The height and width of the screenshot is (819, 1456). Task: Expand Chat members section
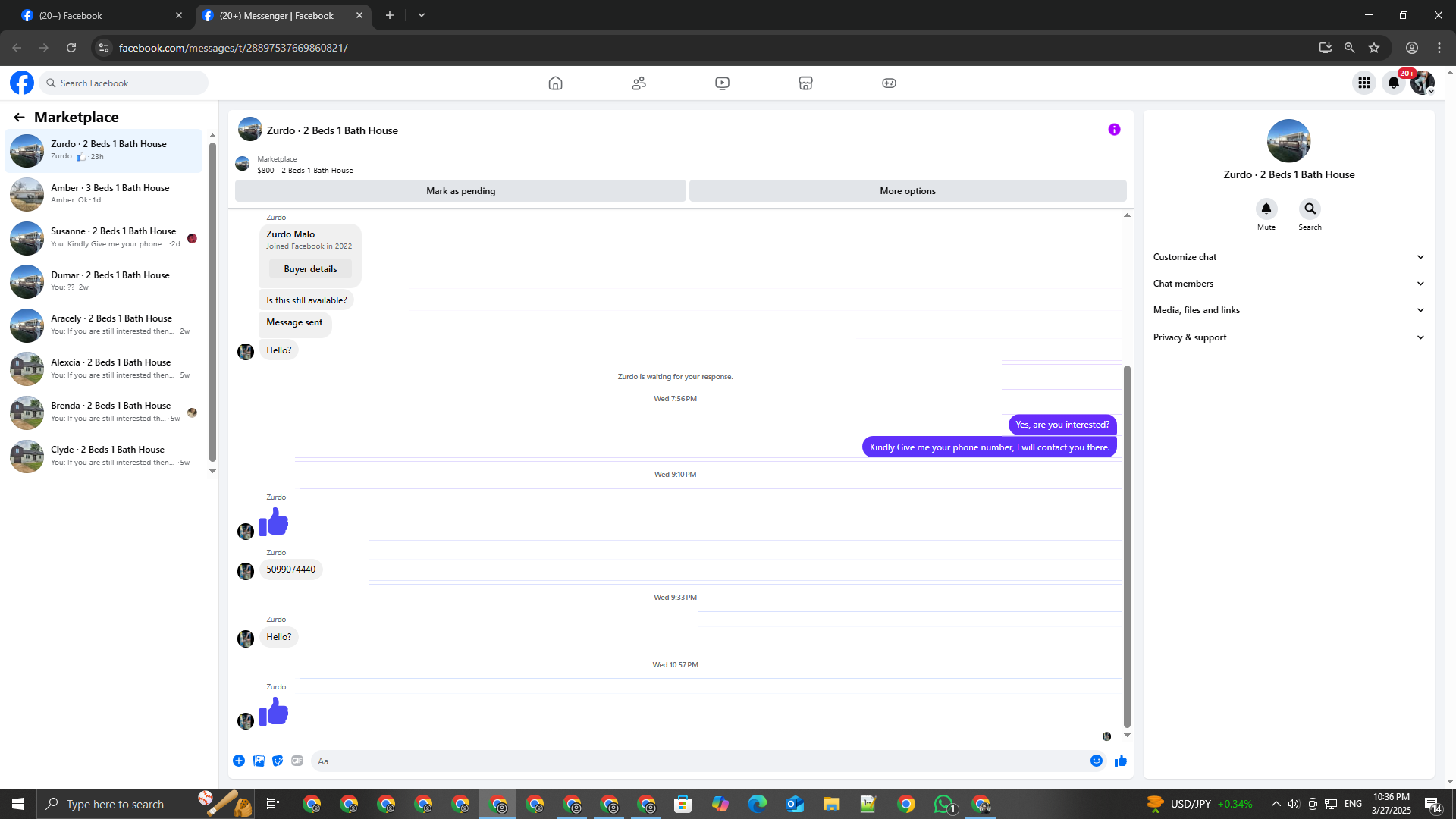(x=1288, y=284)
